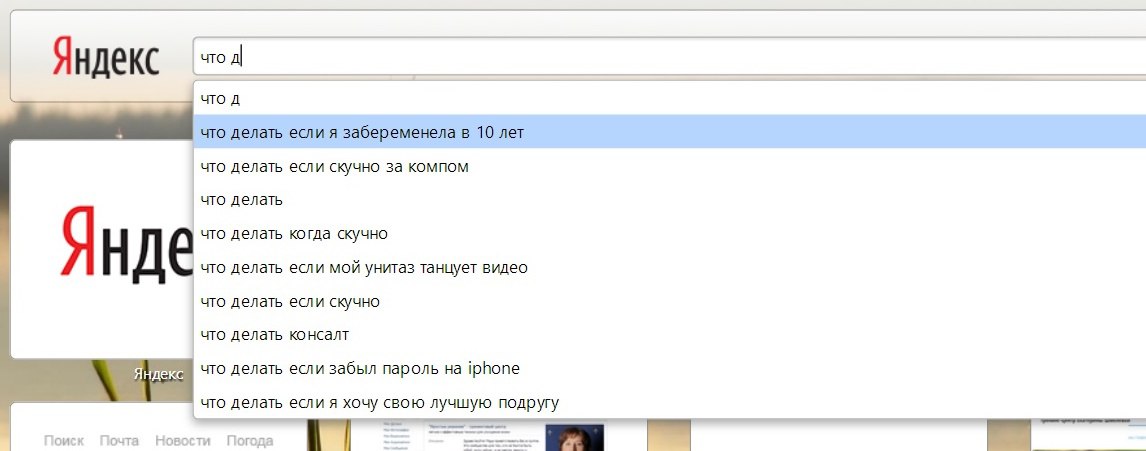
Task: Open the Новости link
Action: coord(183,441)
